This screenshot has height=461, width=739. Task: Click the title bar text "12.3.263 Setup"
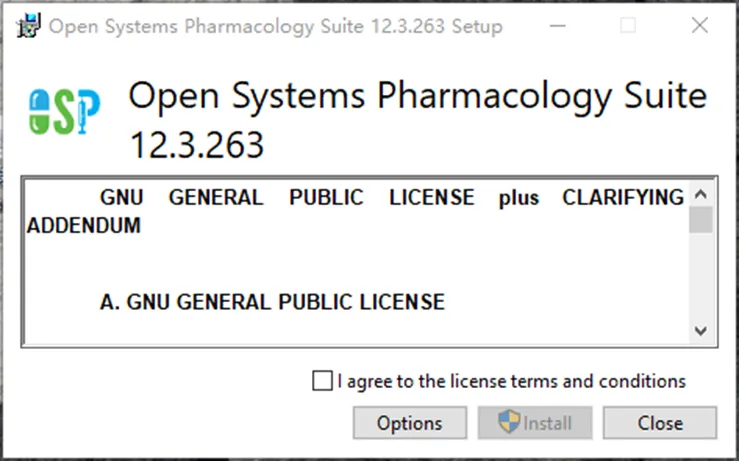[437, 26]
